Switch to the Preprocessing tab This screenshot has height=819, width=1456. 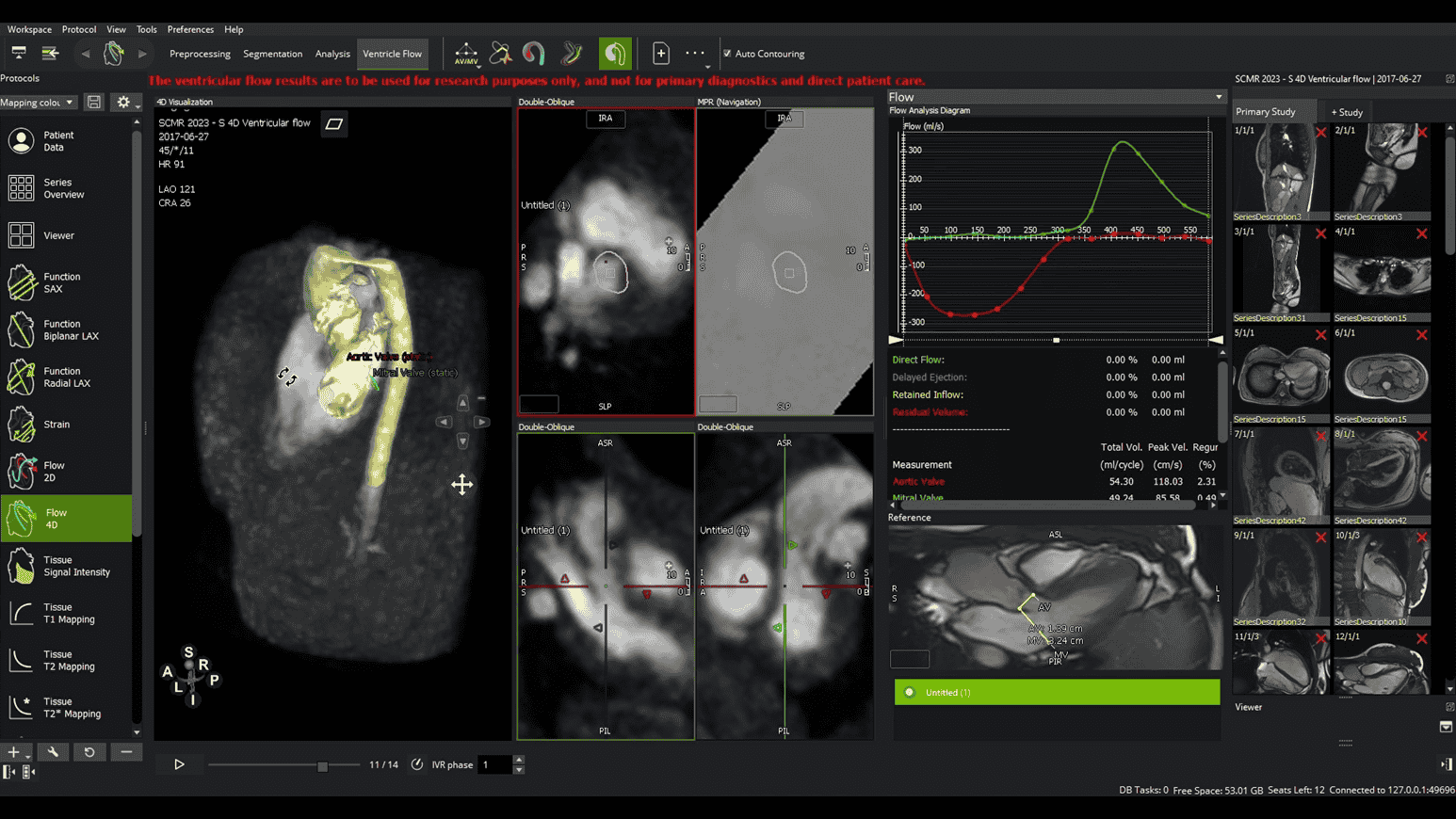pyautogui.click(x=200, y=54)
